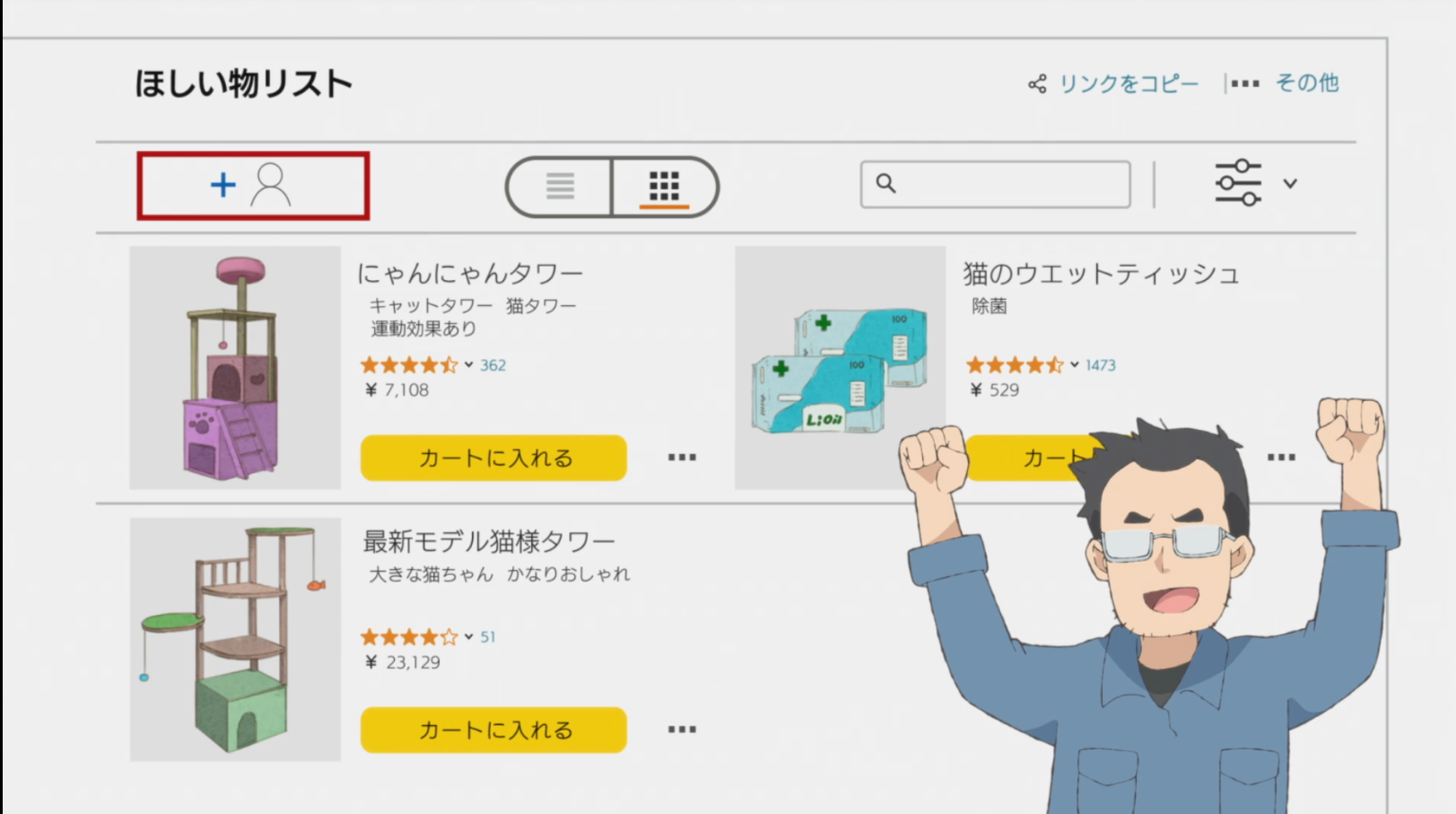Add 最新モデル猫様タワー to cart
The height and width of the screenshot is (814, 1456).
493,730
